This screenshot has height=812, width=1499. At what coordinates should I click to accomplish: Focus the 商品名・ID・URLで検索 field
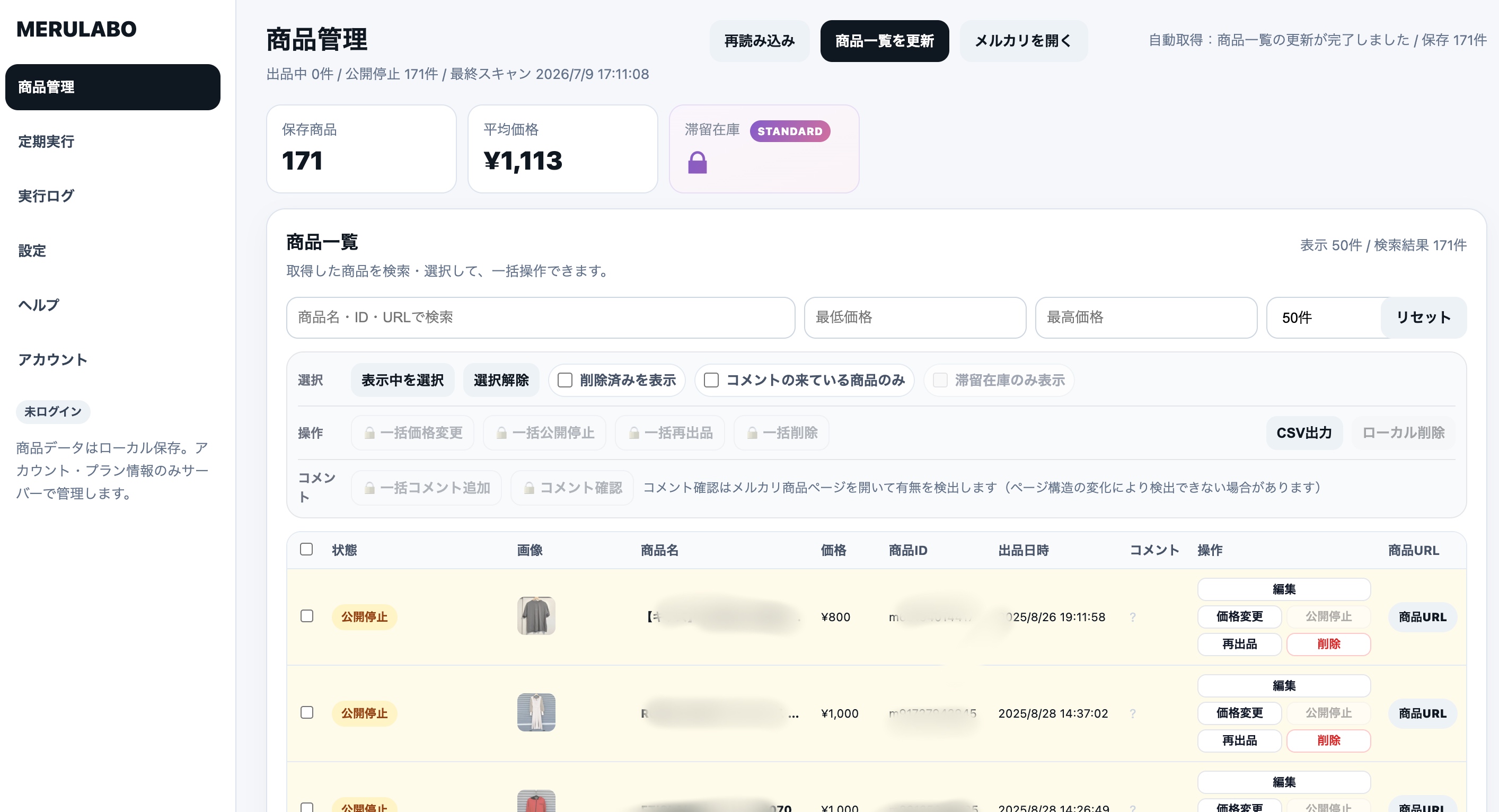click(x=540, y=317)
